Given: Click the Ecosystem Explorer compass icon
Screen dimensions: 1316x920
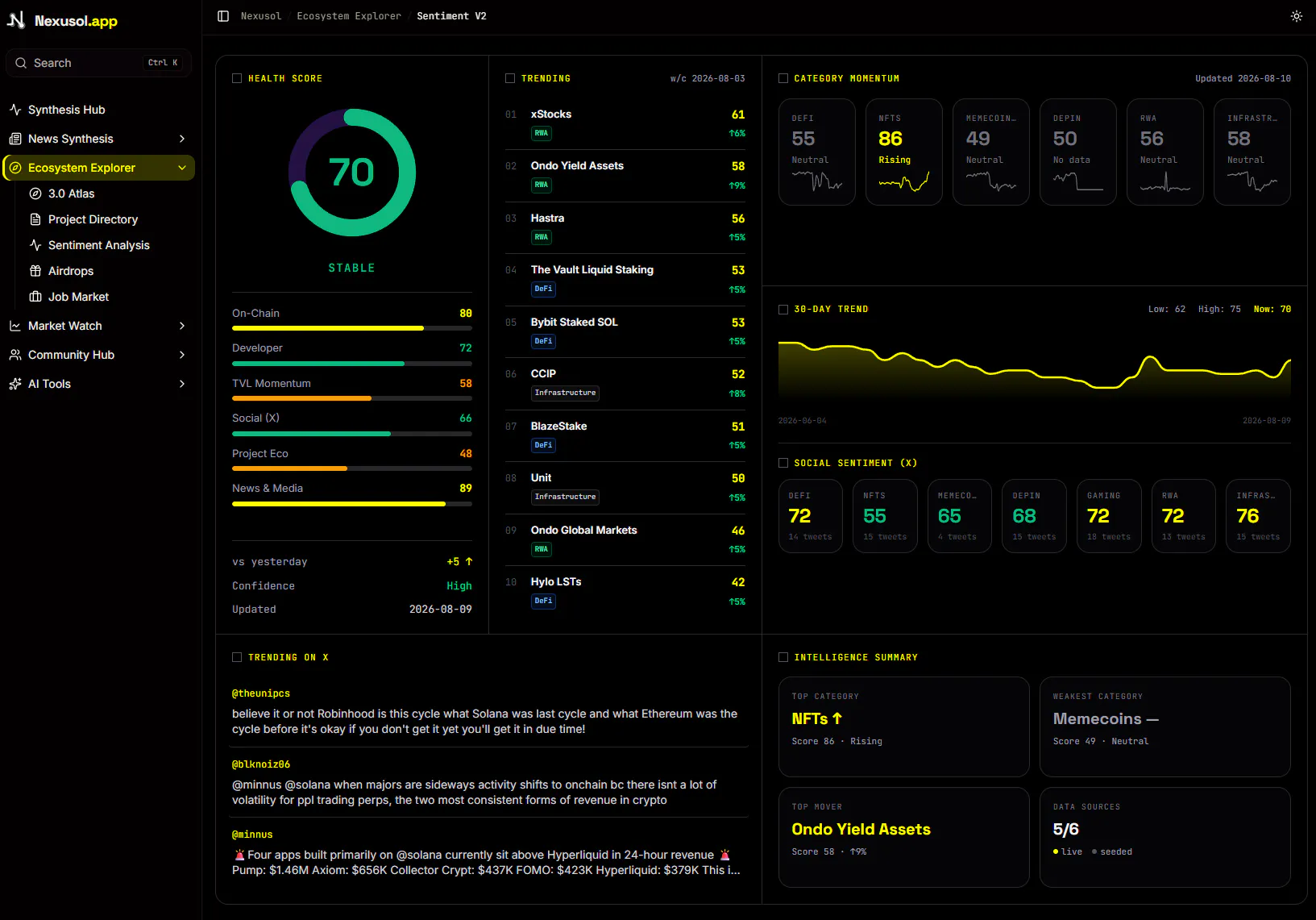Looking at the screenshot, I should (15, 168).
